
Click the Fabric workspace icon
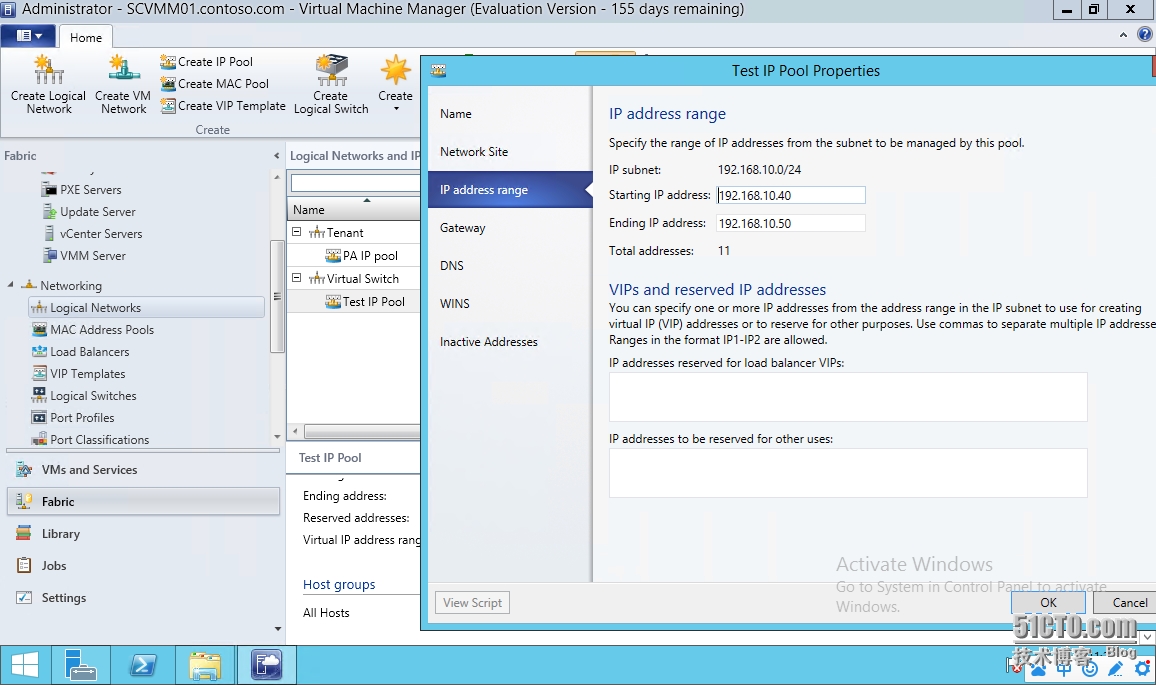click(x=24, y=501)
